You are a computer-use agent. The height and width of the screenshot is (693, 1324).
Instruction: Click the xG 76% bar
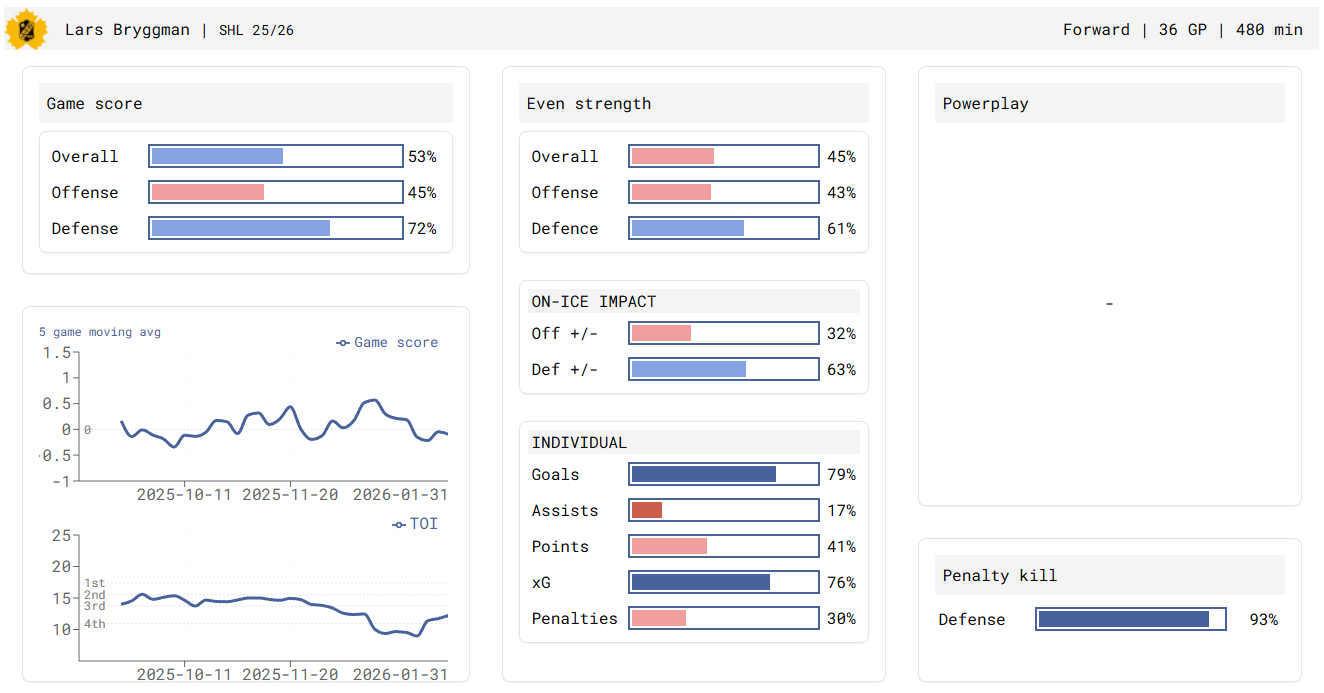tap(723, 582)
